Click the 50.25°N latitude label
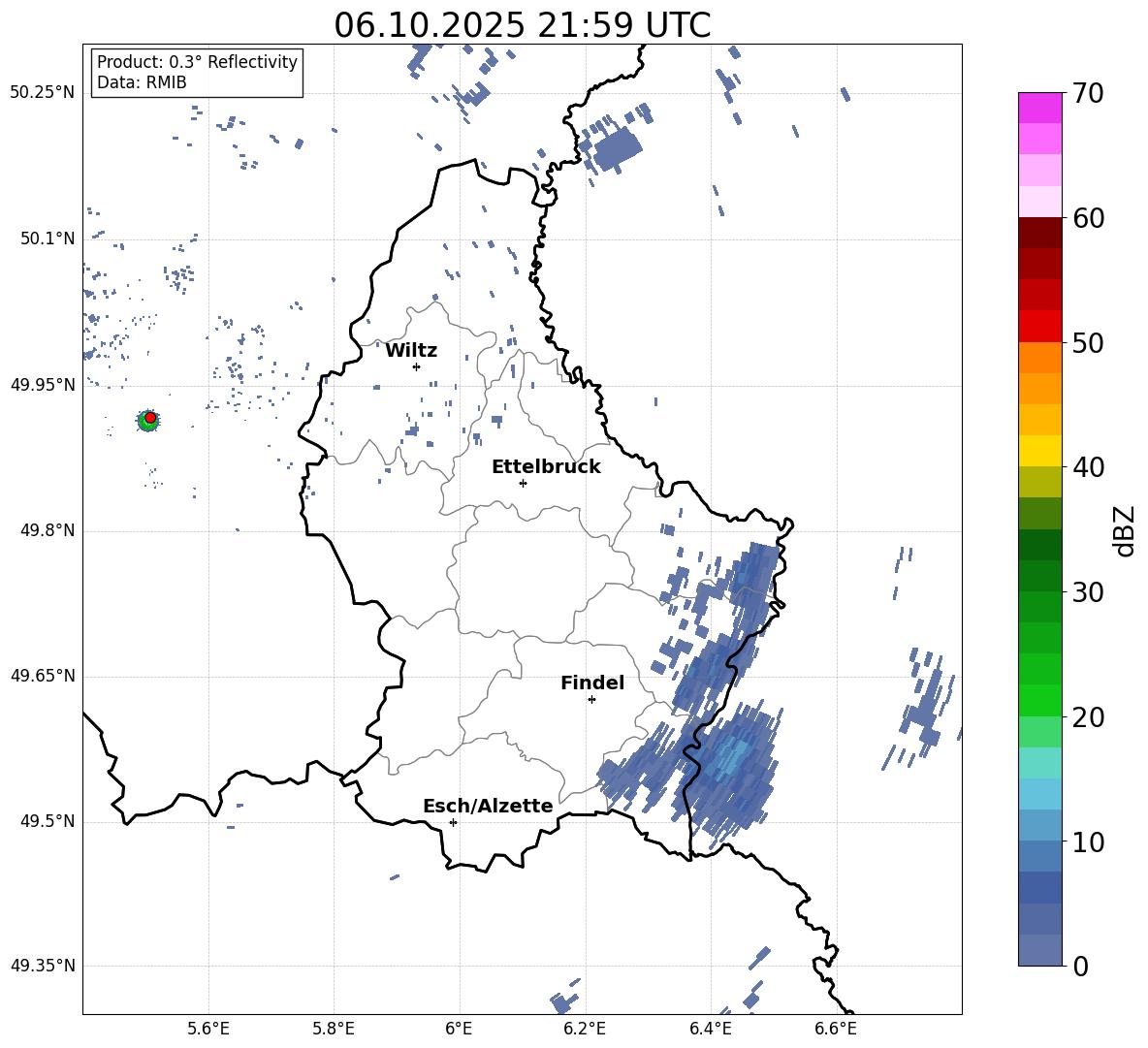This screenshot has width=1148, height=1048. tap(43, 93)
